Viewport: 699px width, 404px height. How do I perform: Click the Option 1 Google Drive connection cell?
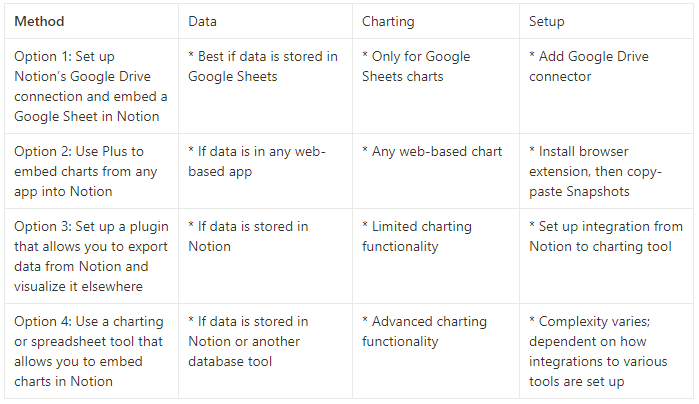(x=91, y=86)
